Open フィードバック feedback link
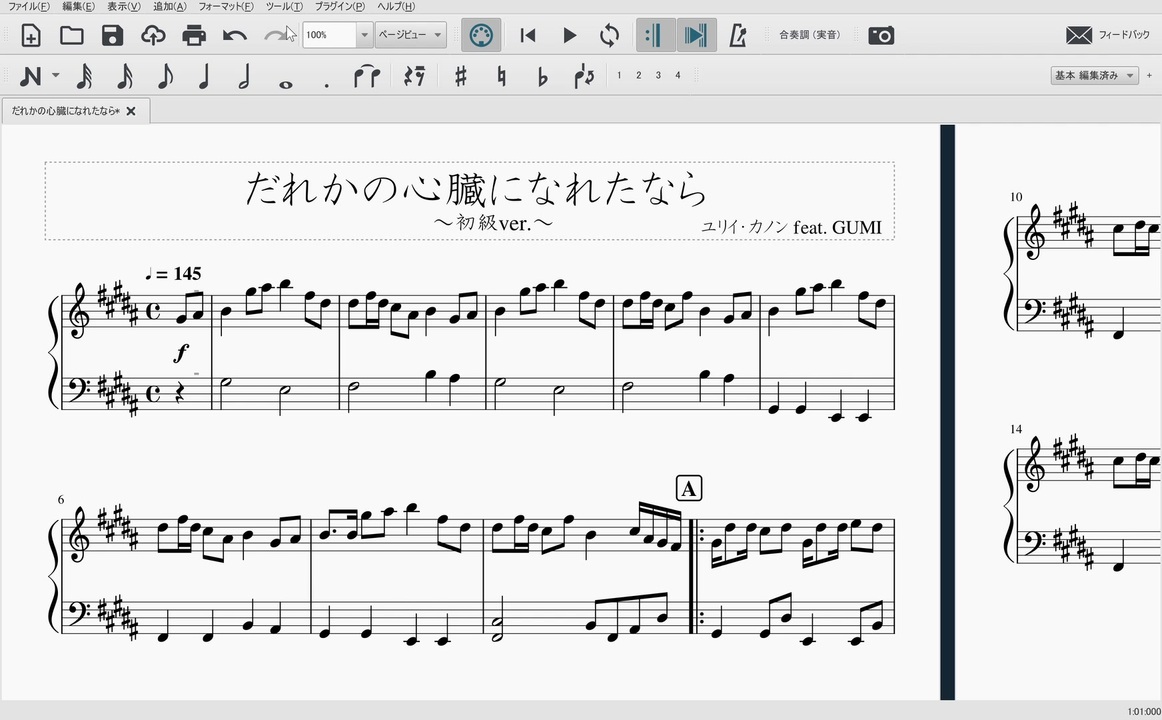 point(1108,35)
